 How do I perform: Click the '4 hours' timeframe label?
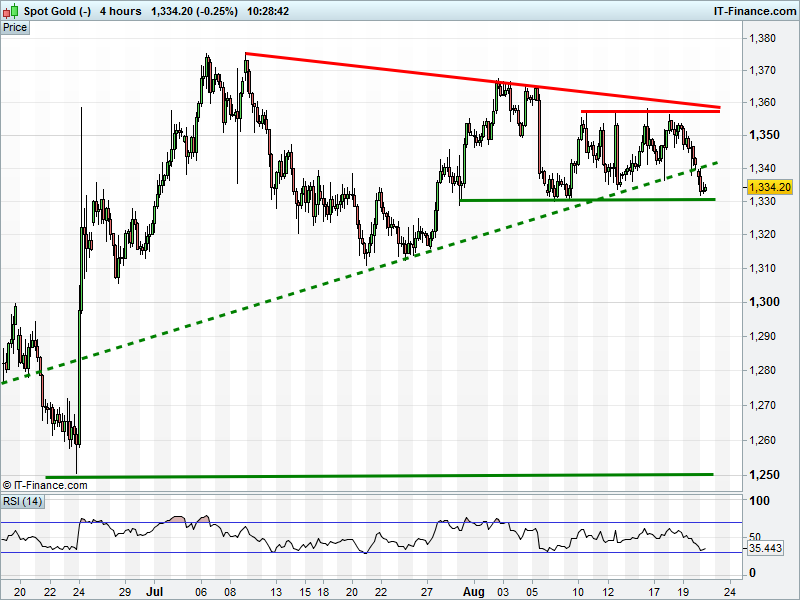pos(120,11)
